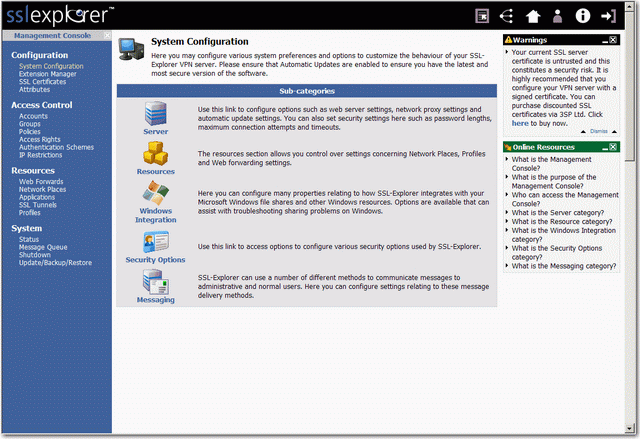Open the user account person icon

point(557,16)
